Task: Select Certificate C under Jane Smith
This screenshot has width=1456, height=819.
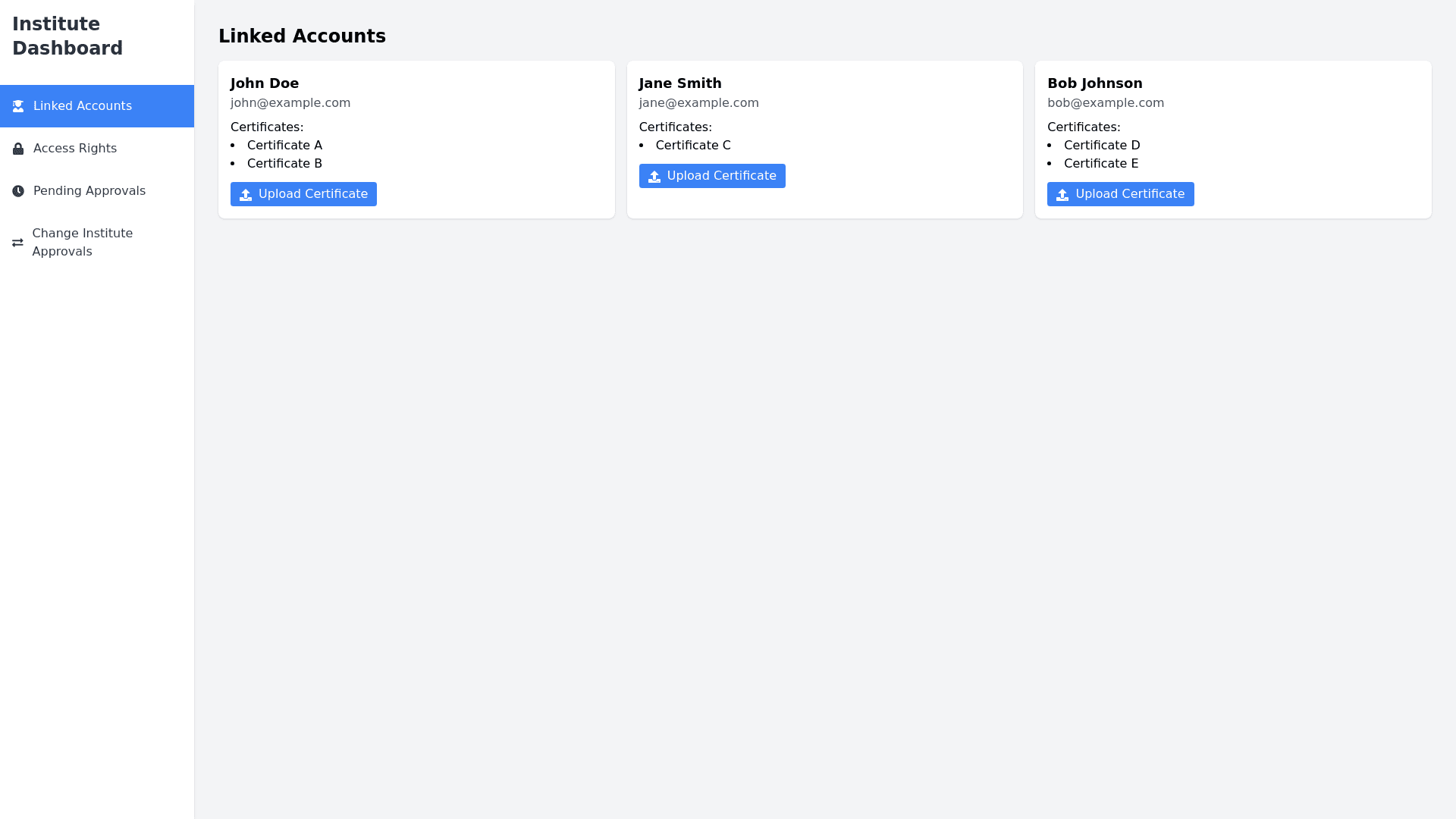Action: 693,146
